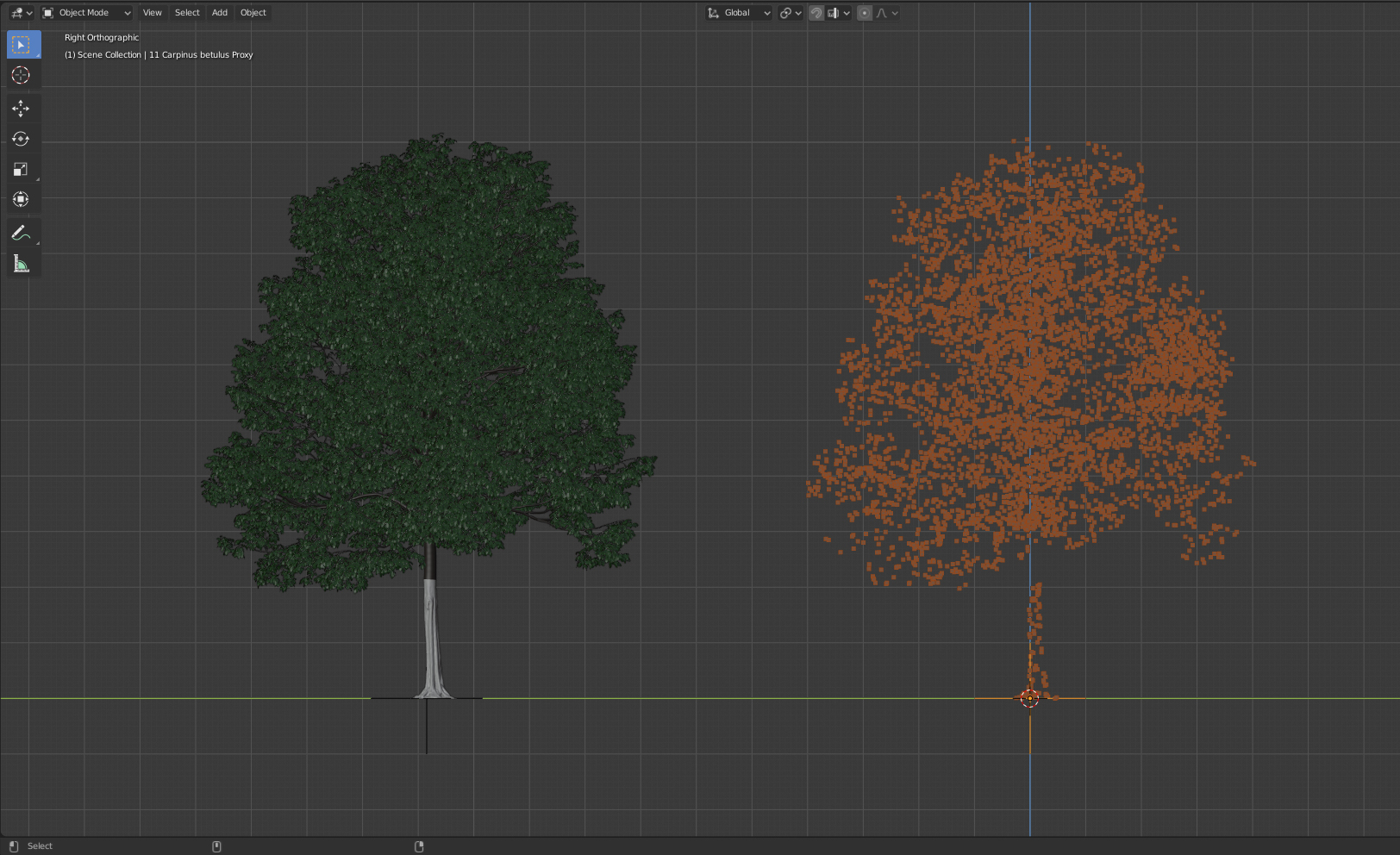Open the Object menu

[253, 13]
